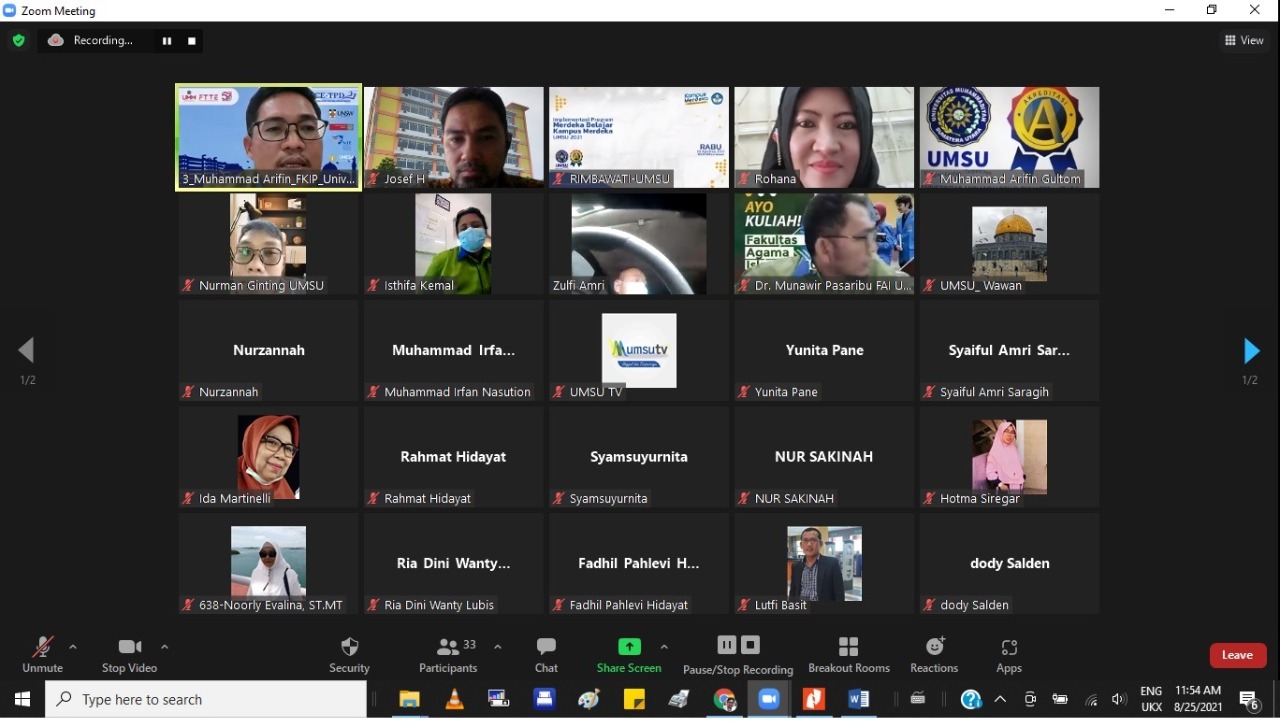This screenshot has height=727, width=1280.
Task: Select the 3_Muhammad Arifin_FKIP video tile
Action: point(268,137)
